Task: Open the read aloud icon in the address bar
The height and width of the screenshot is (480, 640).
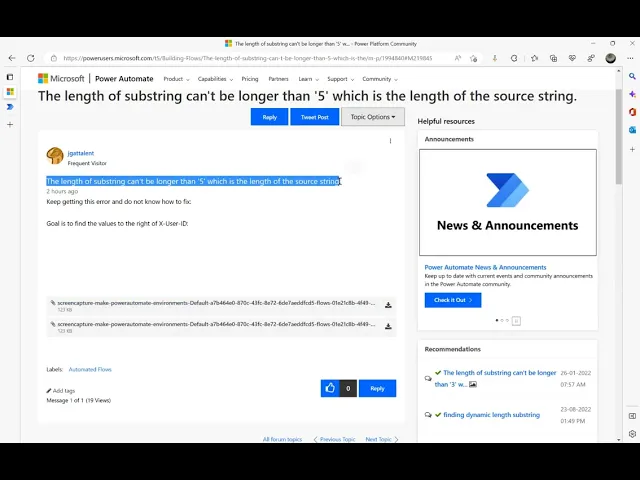Action: pos(458,58)
